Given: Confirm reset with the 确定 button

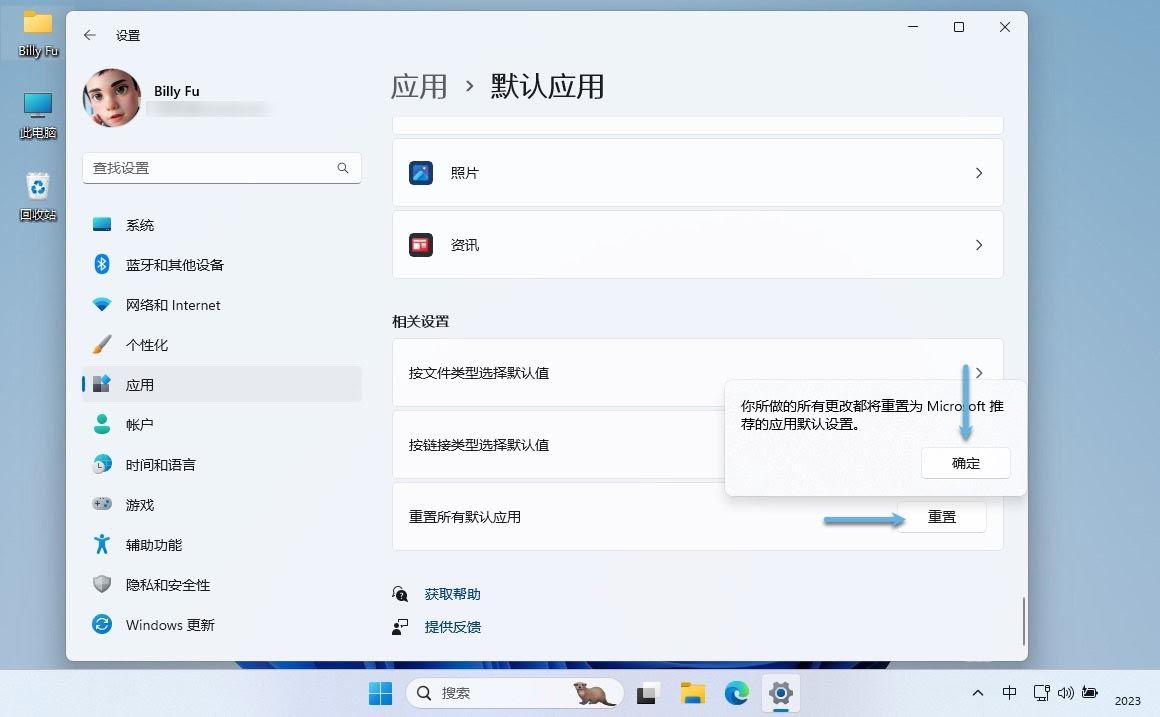Looking at the screenshot, I should pyautogui.click(x=965, y=463).
